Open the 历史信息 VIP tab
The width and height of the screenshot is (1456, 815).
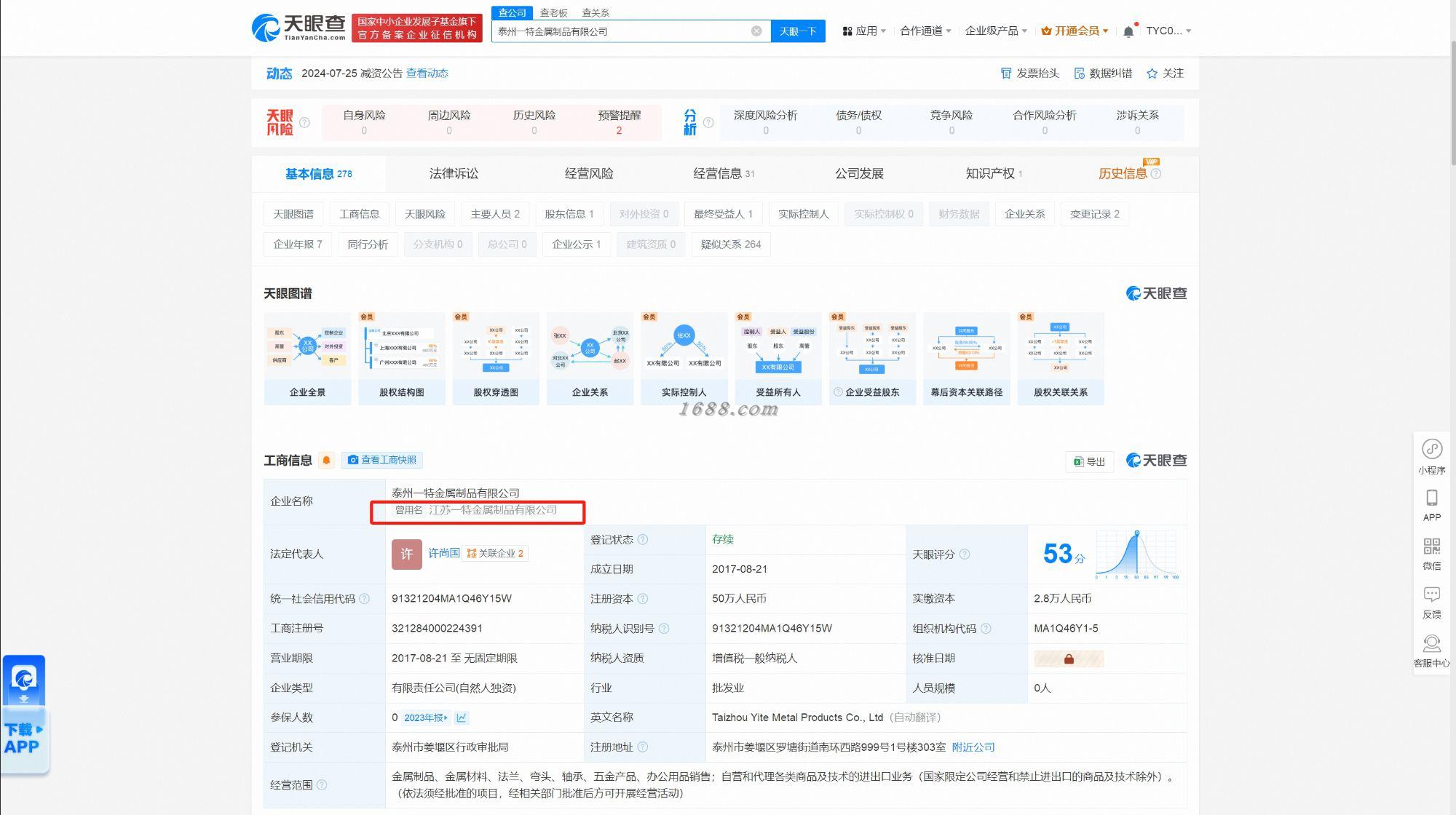(1123, 173)
